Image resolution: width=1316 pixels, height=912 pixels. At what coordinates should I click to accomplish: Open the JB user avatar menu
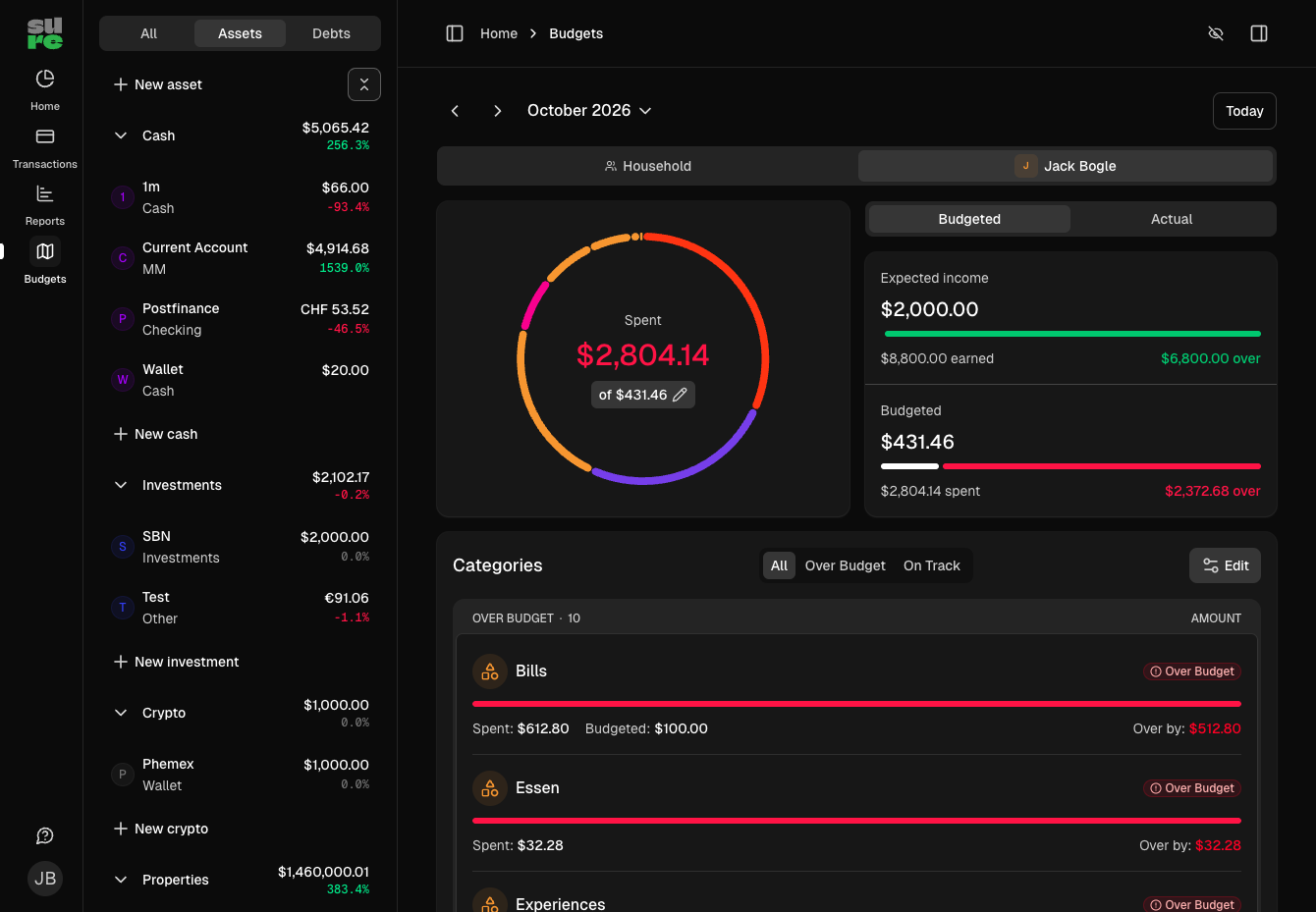coord(45,879)
